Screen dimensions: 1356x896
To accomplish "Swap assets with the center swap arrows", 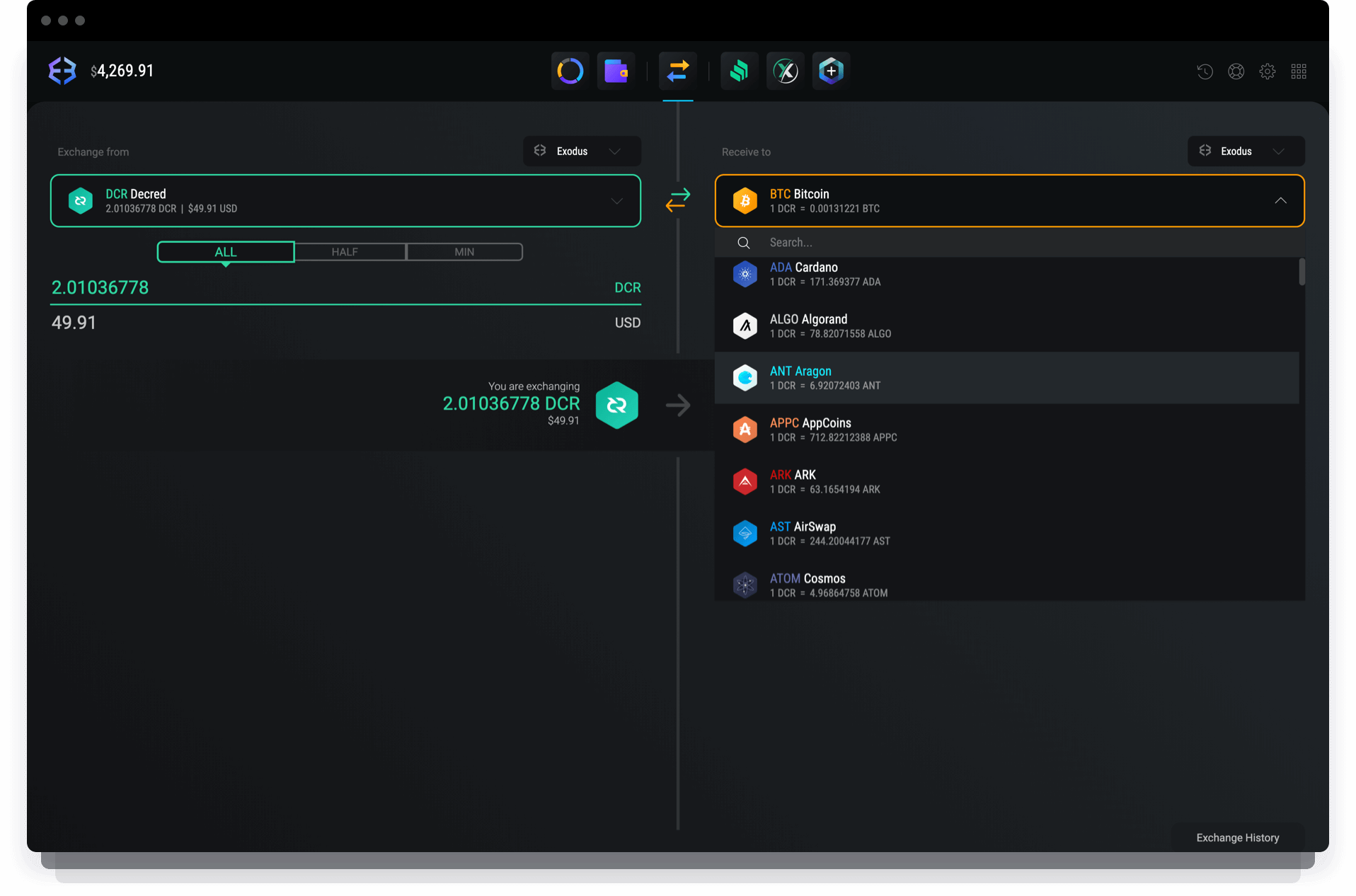I will tap(677, 200).
